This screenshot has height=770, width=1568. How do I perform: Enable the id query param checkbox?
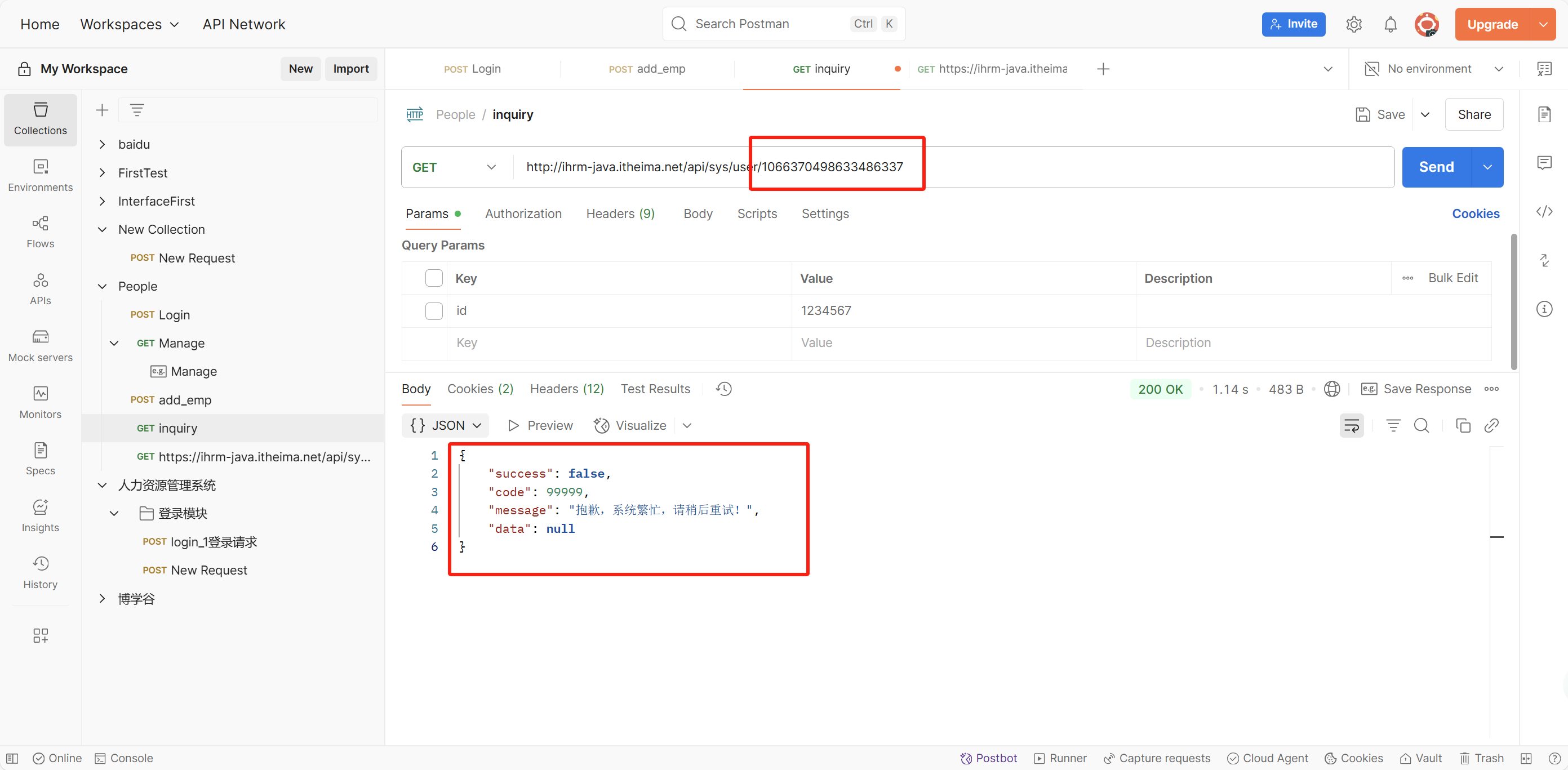[x=434, y=310]
